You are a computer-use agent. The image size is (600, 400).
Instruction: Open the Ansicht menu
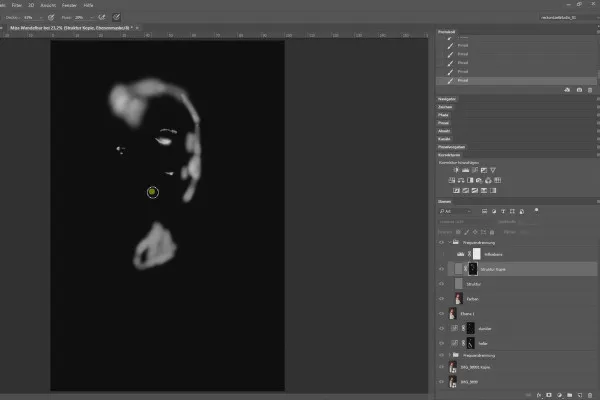(48, 5)
